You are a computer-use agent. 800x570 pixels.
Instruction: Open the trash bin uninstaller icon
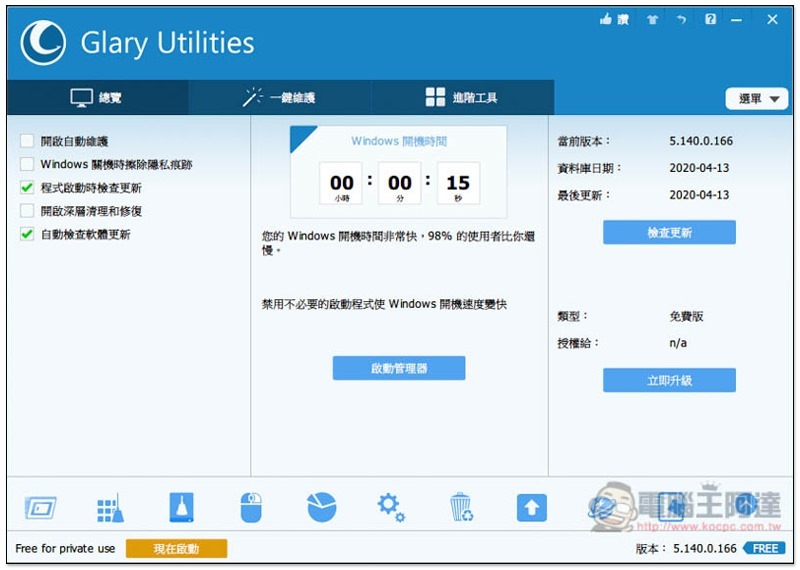coord(461,507)
